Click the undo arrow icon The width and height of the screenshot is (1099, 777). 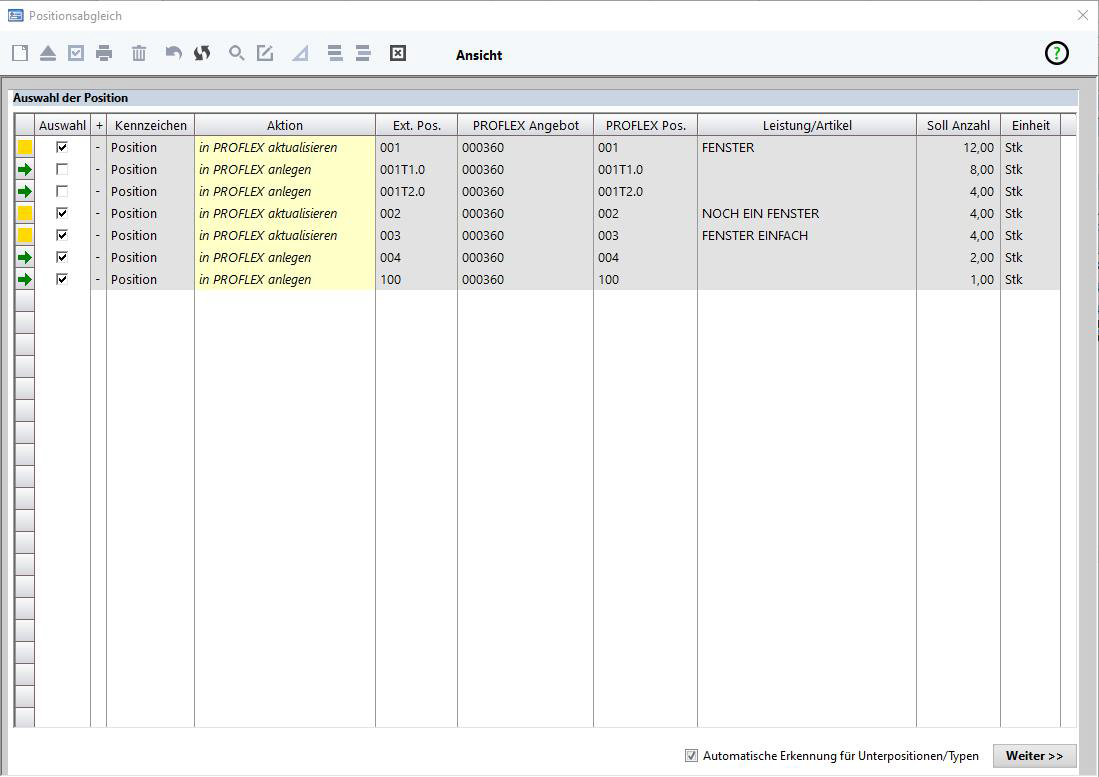[x=174, y=53]
